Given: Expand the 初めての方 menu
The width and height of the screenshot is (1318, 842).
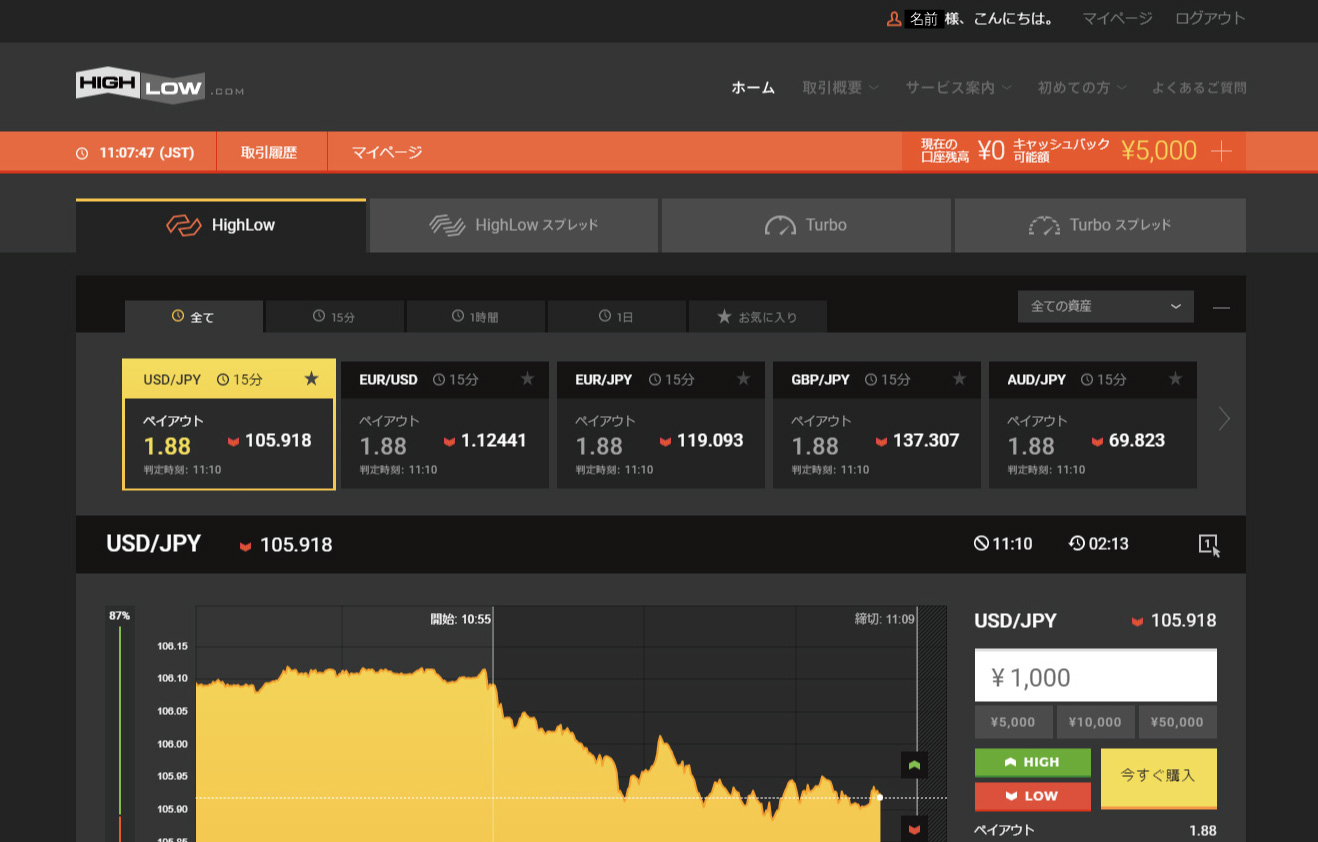Looking at the screenshot, I should click(x=1082, y=88).
